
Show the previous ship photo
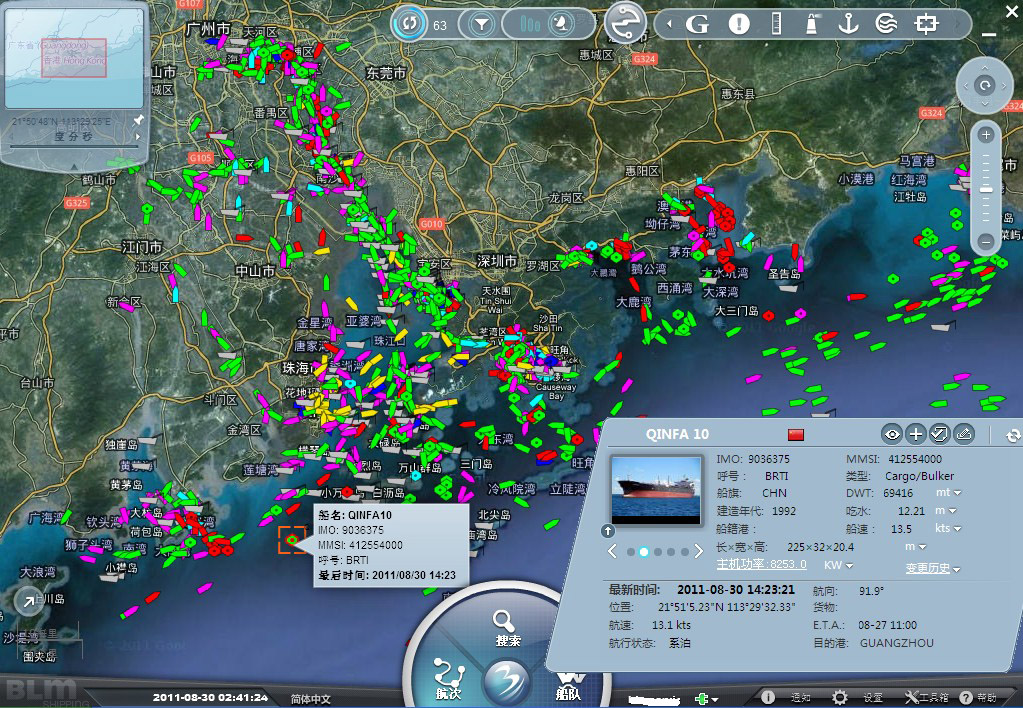coord(612,551)
